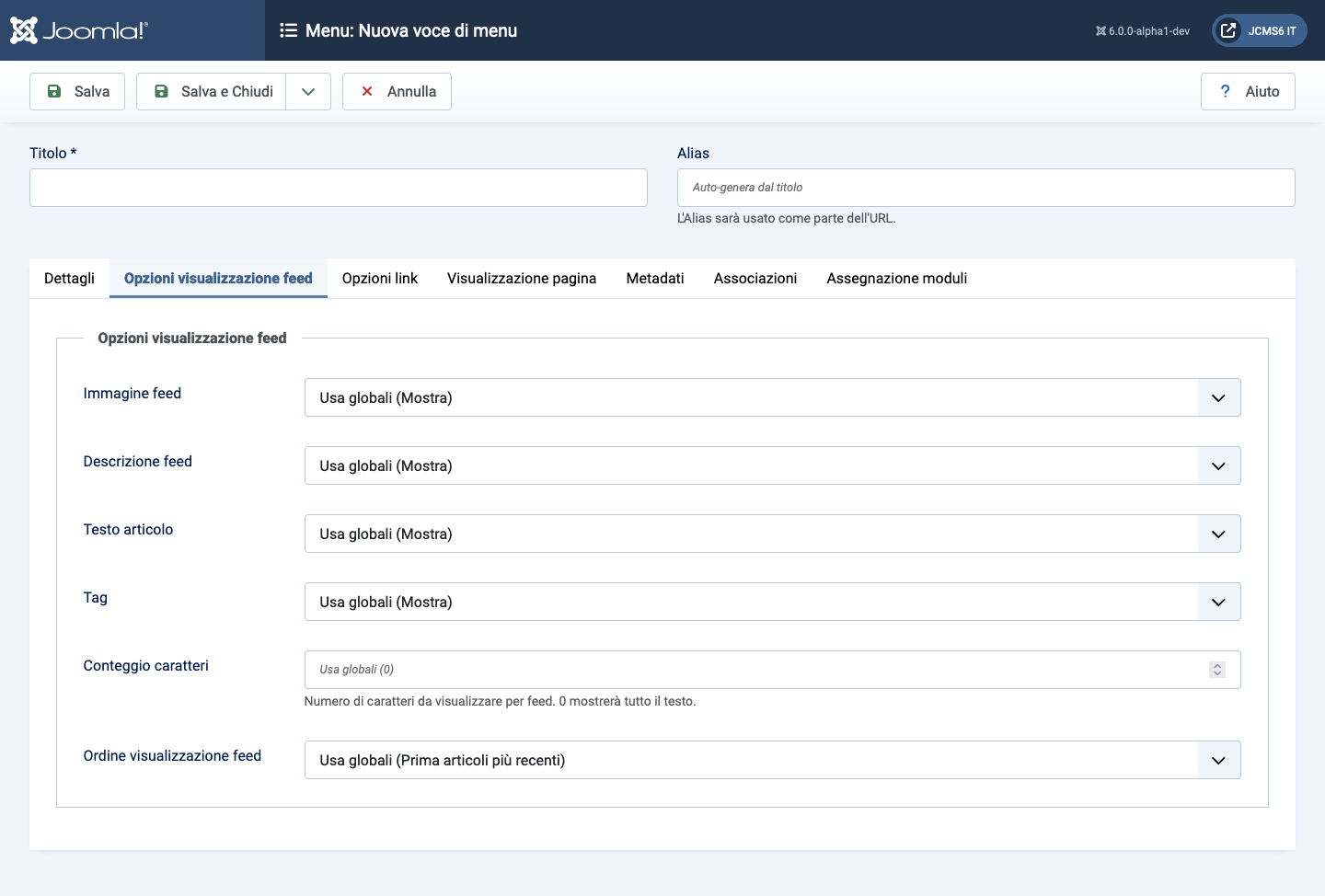Viewport: 1325px width, 896px height.
Task: Open the Assegnazione moduli tab
Action: click(897, 278)
